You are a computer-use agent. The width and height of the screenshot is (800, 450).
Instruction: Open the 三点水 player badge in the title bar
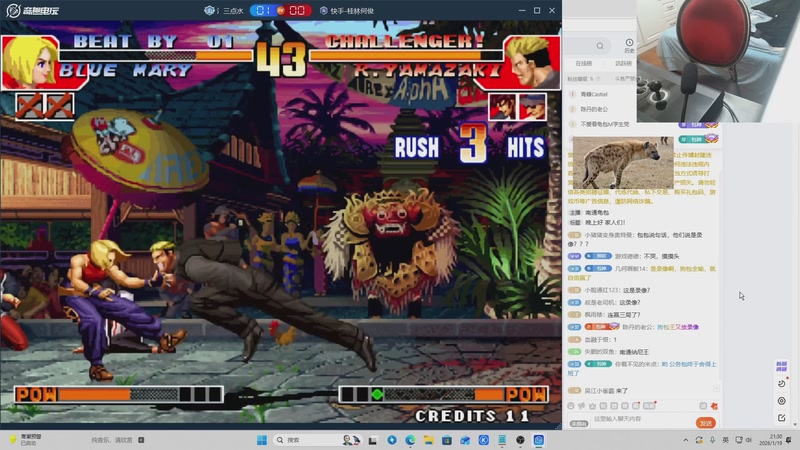[x=223, y=10]
